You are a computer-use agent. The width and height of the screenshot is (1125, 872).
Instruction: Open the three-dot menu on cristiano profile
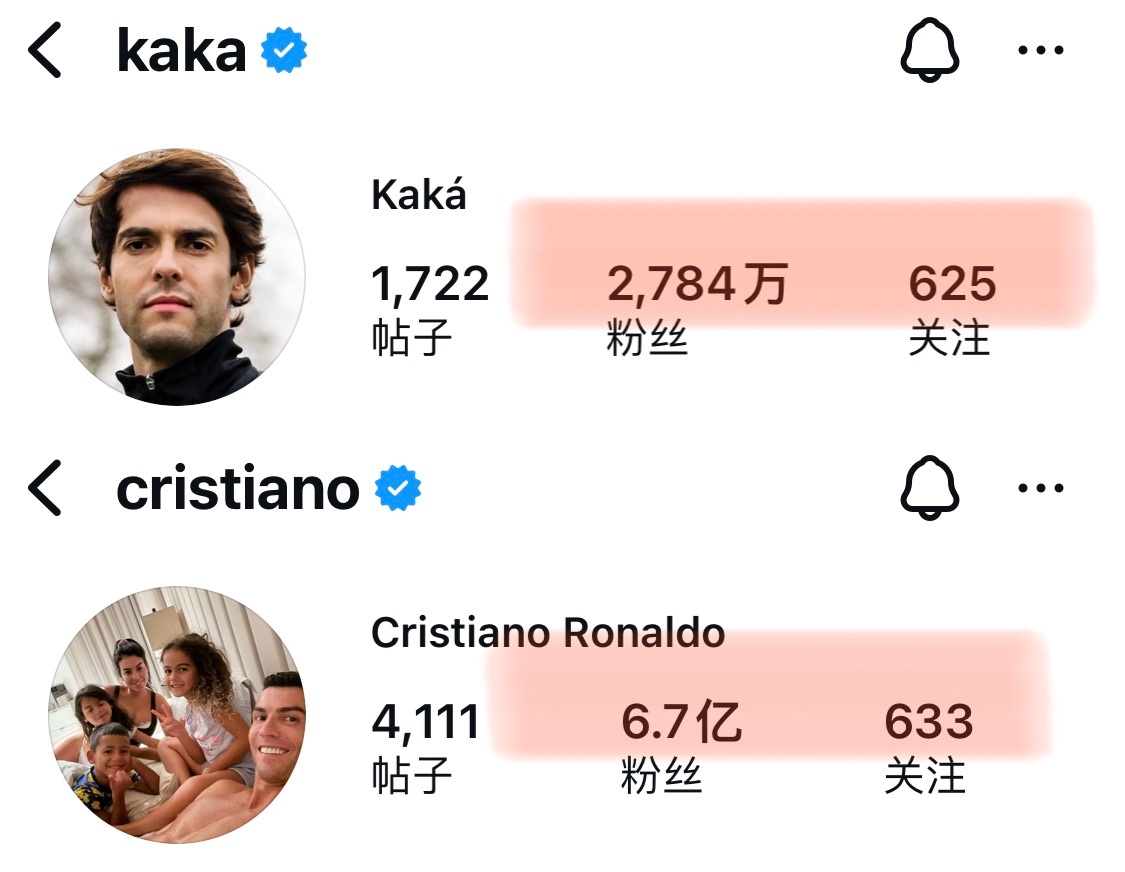click(1040, 487)
